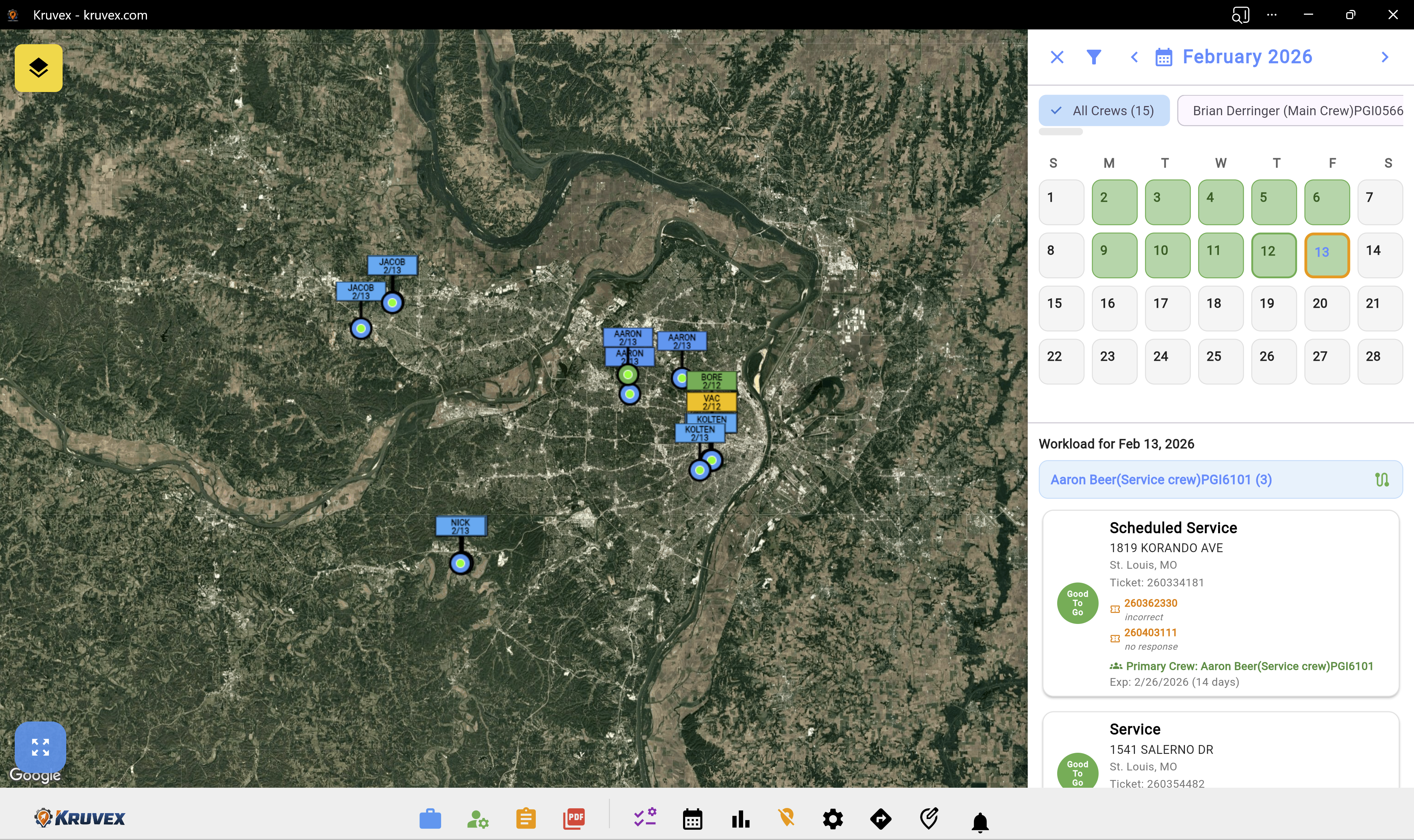Select February 12 on the calendar
Viewport: 1414px width, 840px height.
coord(1273,255)
